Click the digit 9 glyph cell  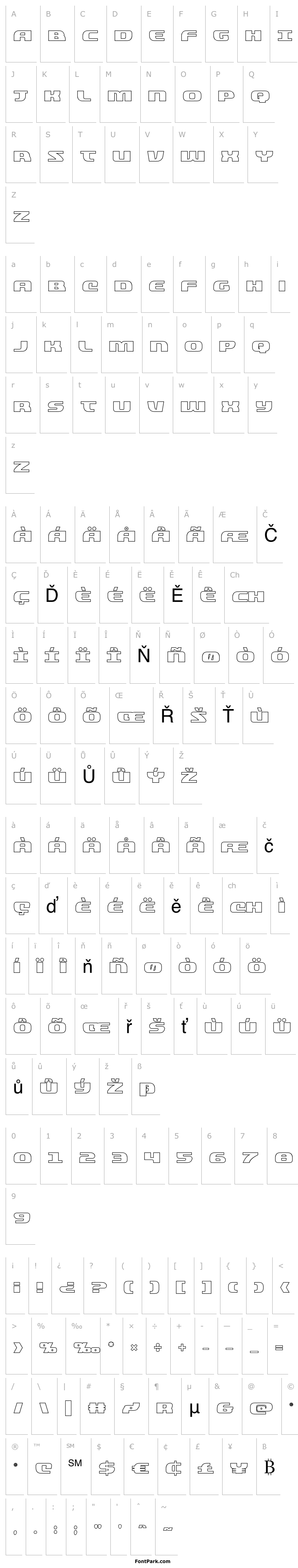(22, 1218)
